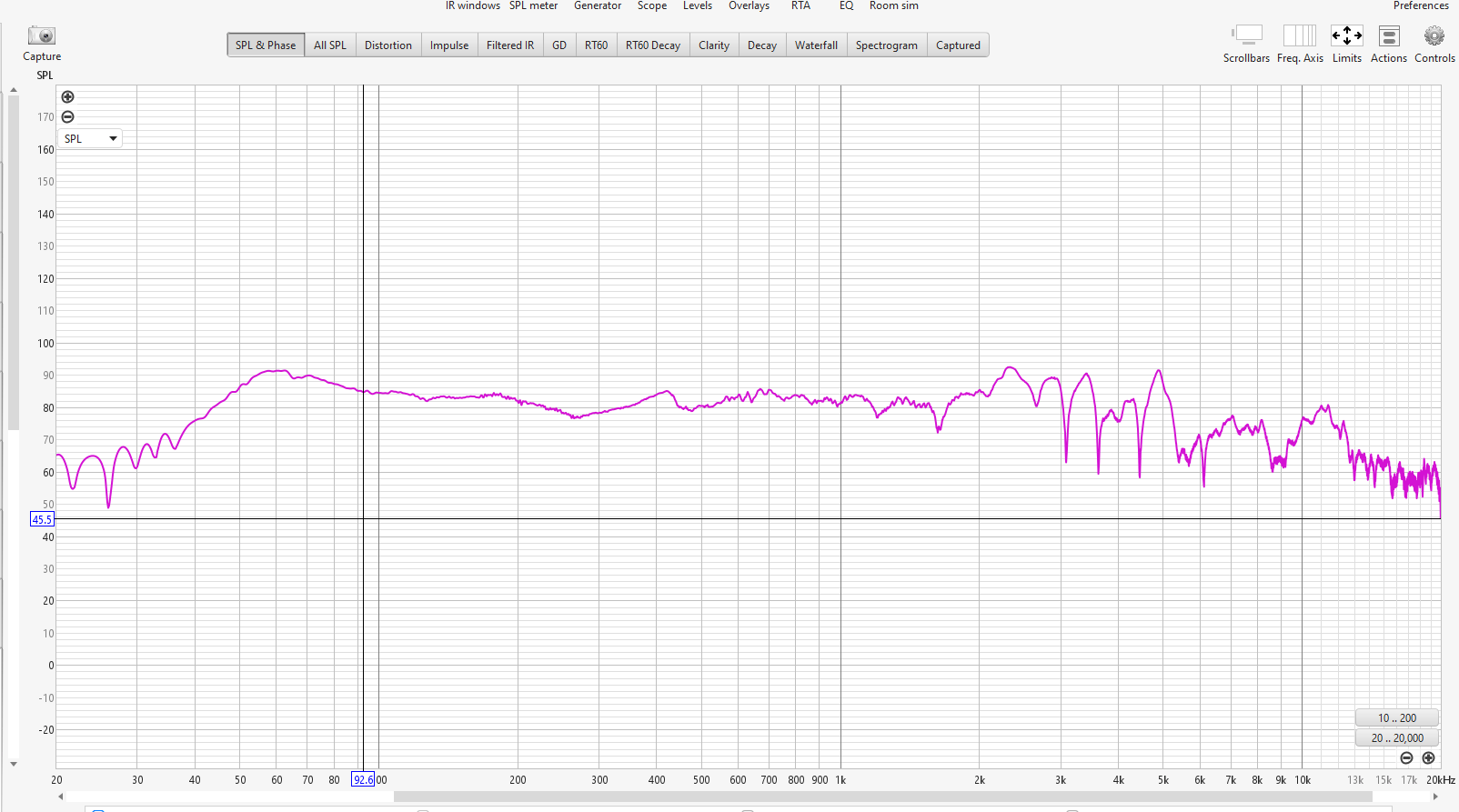Switch to Filtered IR tab
This screenshot has width=1459, height=812.
510,45
